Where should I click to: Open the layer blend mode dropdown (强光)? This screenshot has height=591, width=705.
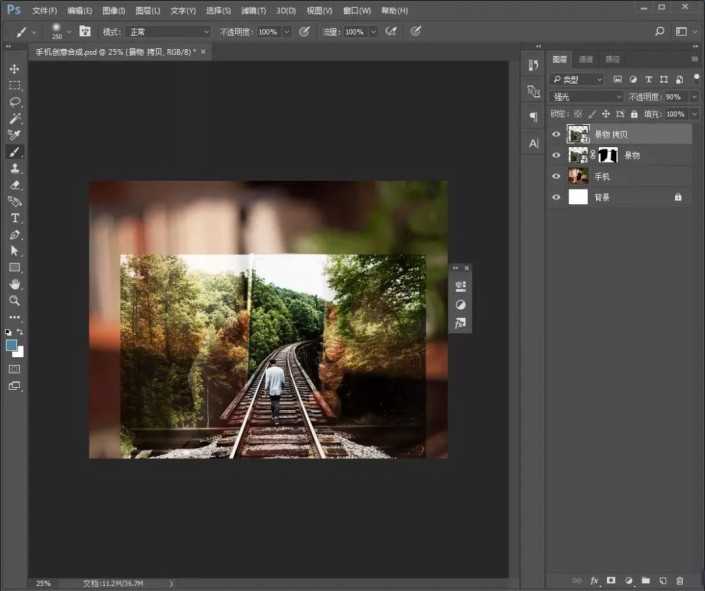[x=587, y=97]
